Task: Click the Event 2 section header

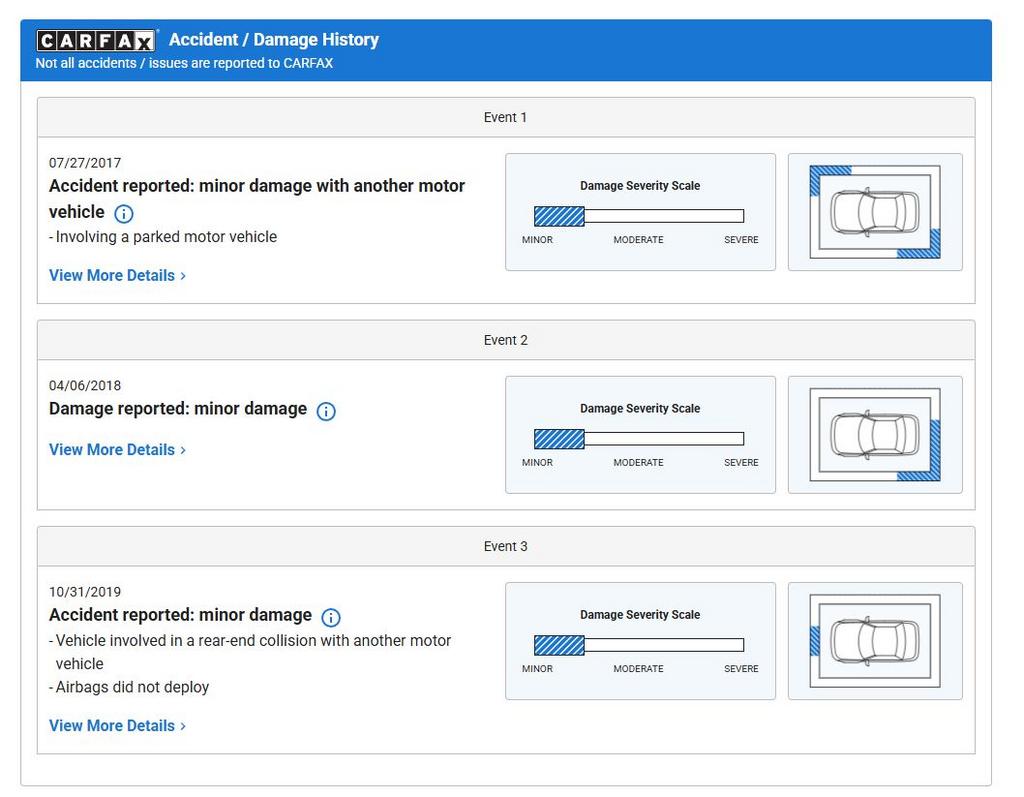Action: pos(505,340)
